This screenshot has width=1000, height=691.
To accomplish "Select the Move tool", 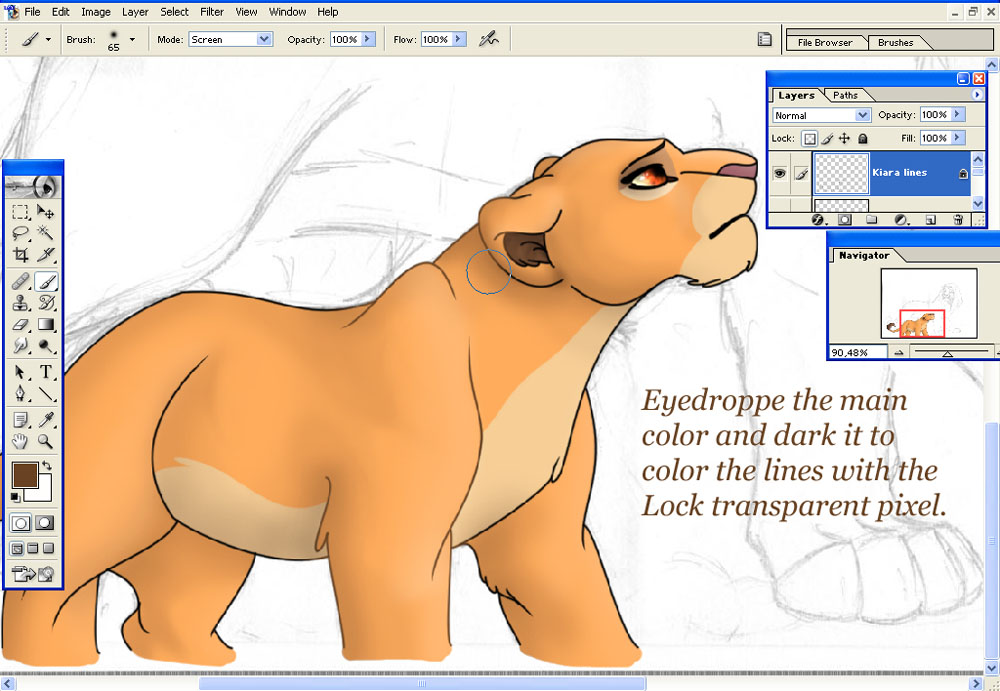I will [45, 211].
